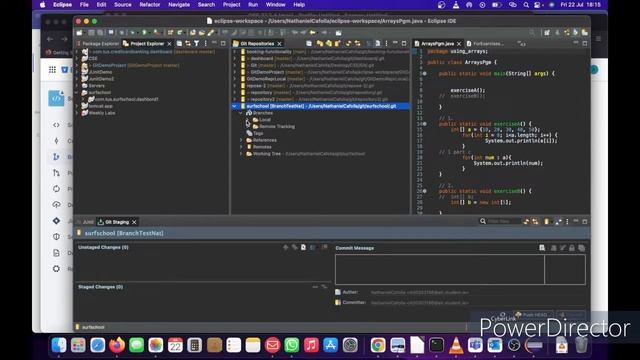Expand the Remotes node
Screen dimensions: 640x360
[241, 147]
